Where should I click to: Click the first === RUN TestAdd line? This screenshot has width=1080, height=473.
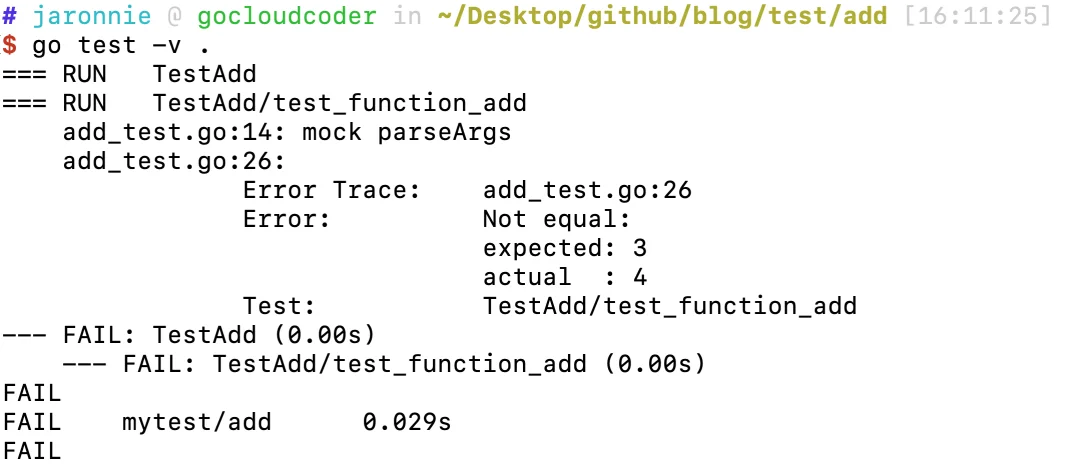click(129, 74)
